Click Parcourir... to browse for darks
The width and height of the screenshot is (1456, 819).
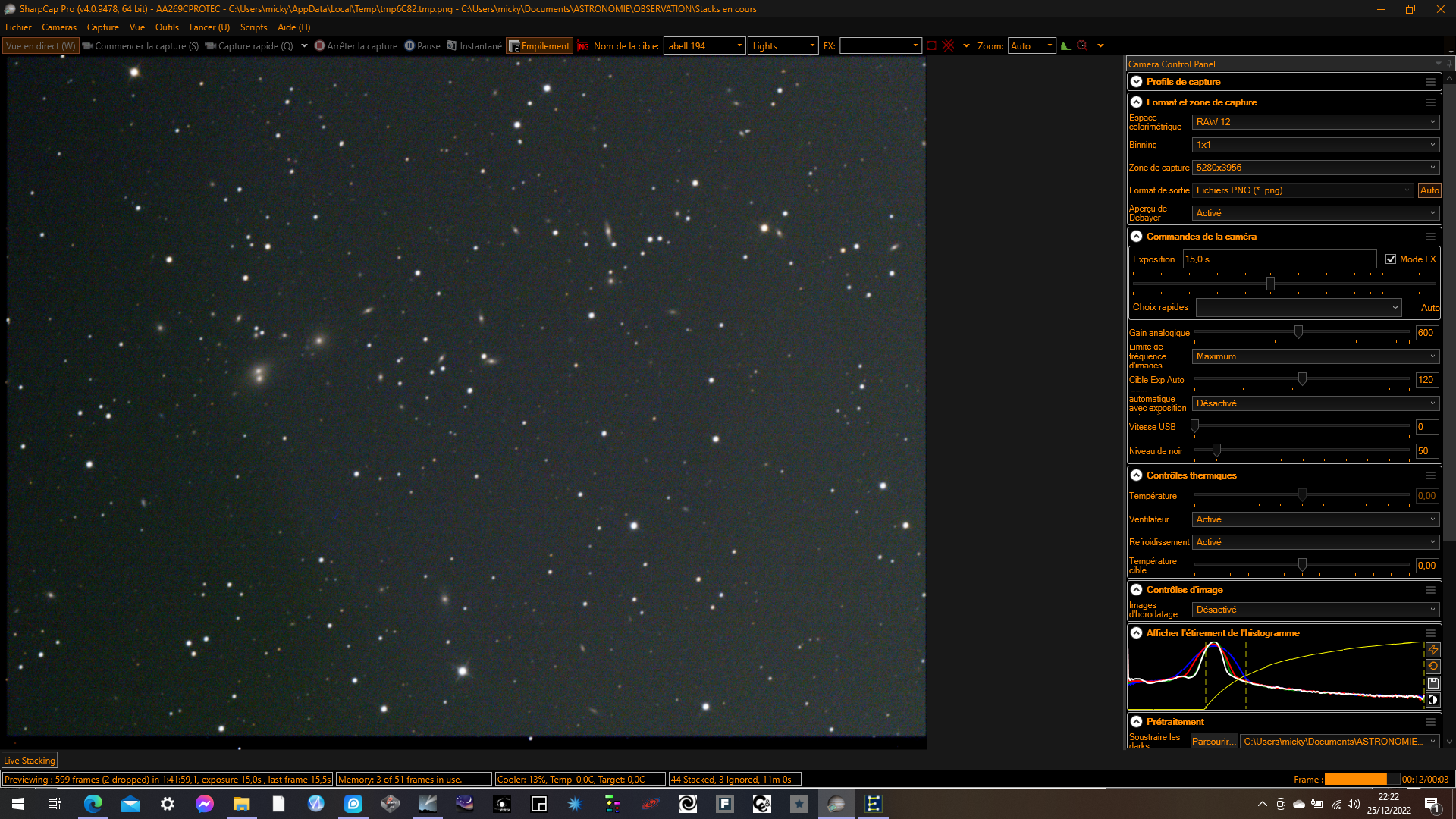1213,742
